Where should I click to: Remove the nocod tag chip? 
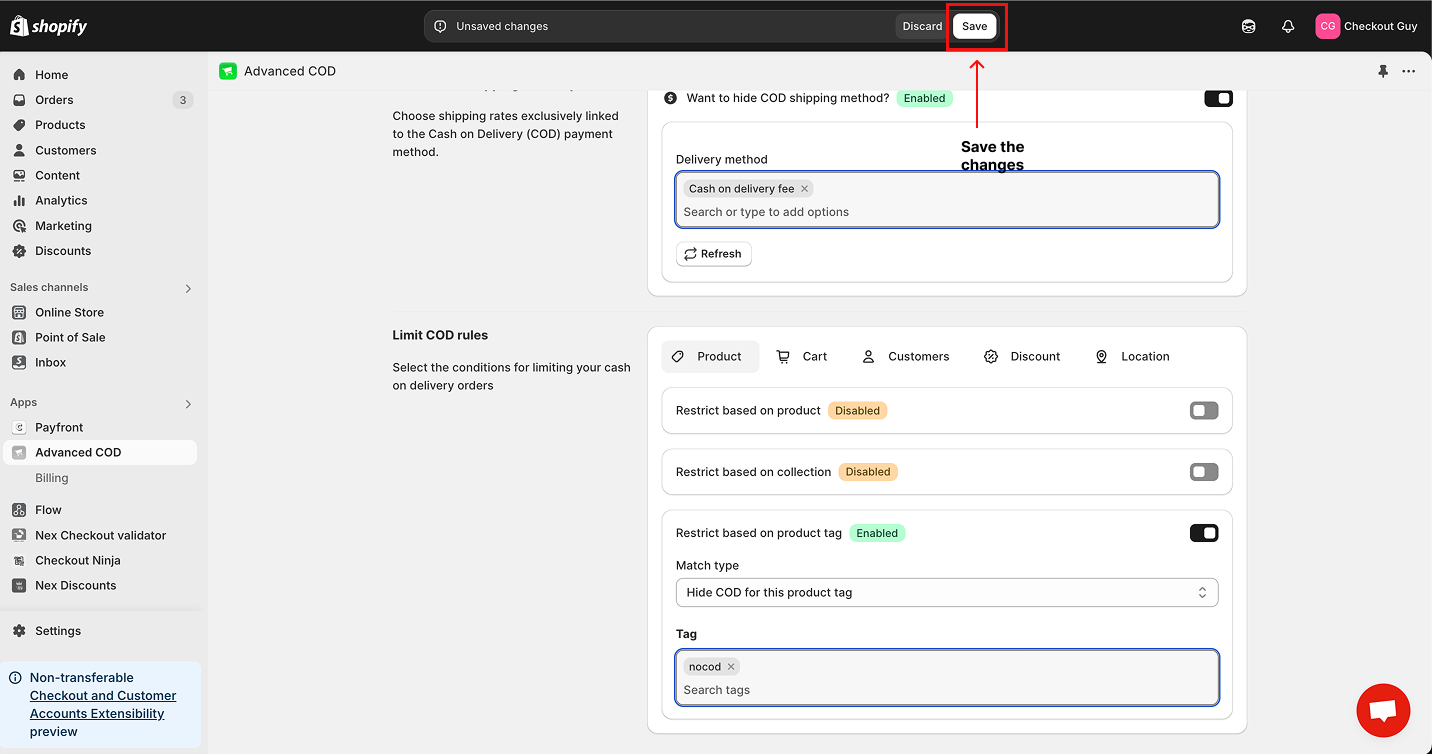click(731, 667)
